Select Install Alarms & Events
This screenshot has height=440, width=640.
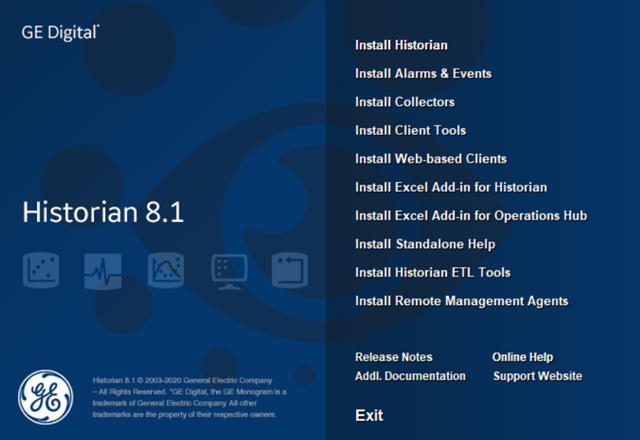[423, 73]
